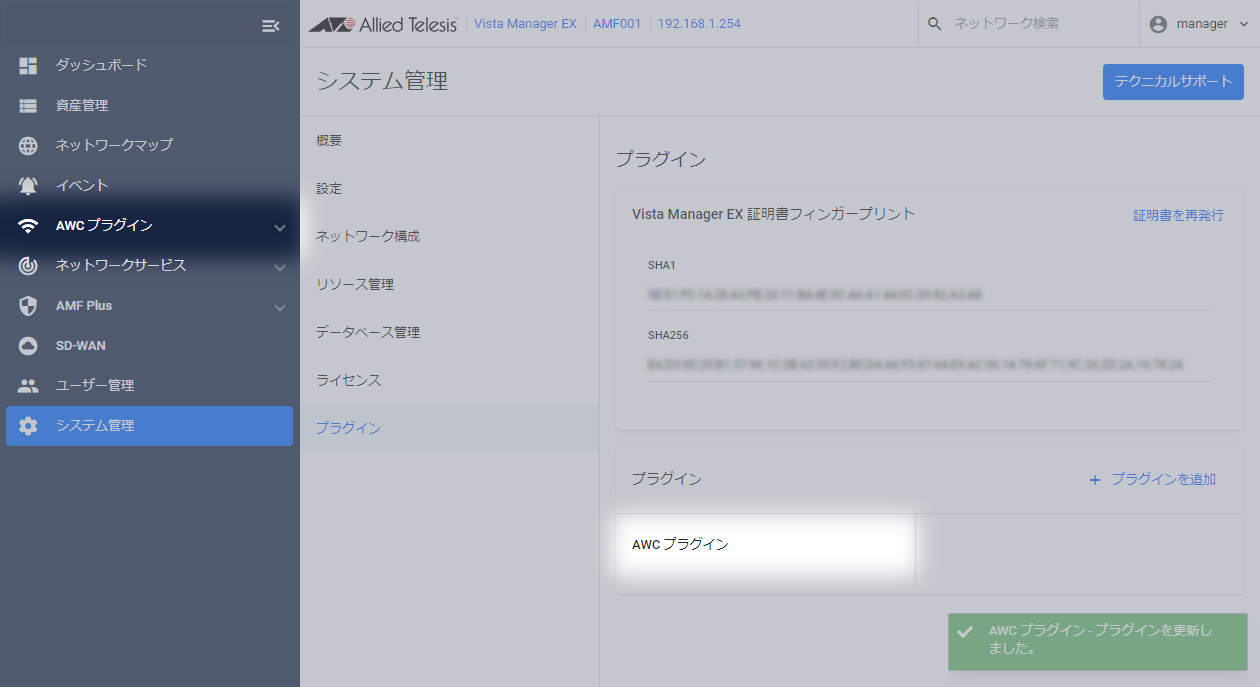Select the プラグイン section tab
1260x687 pixels.
[449, 428]
